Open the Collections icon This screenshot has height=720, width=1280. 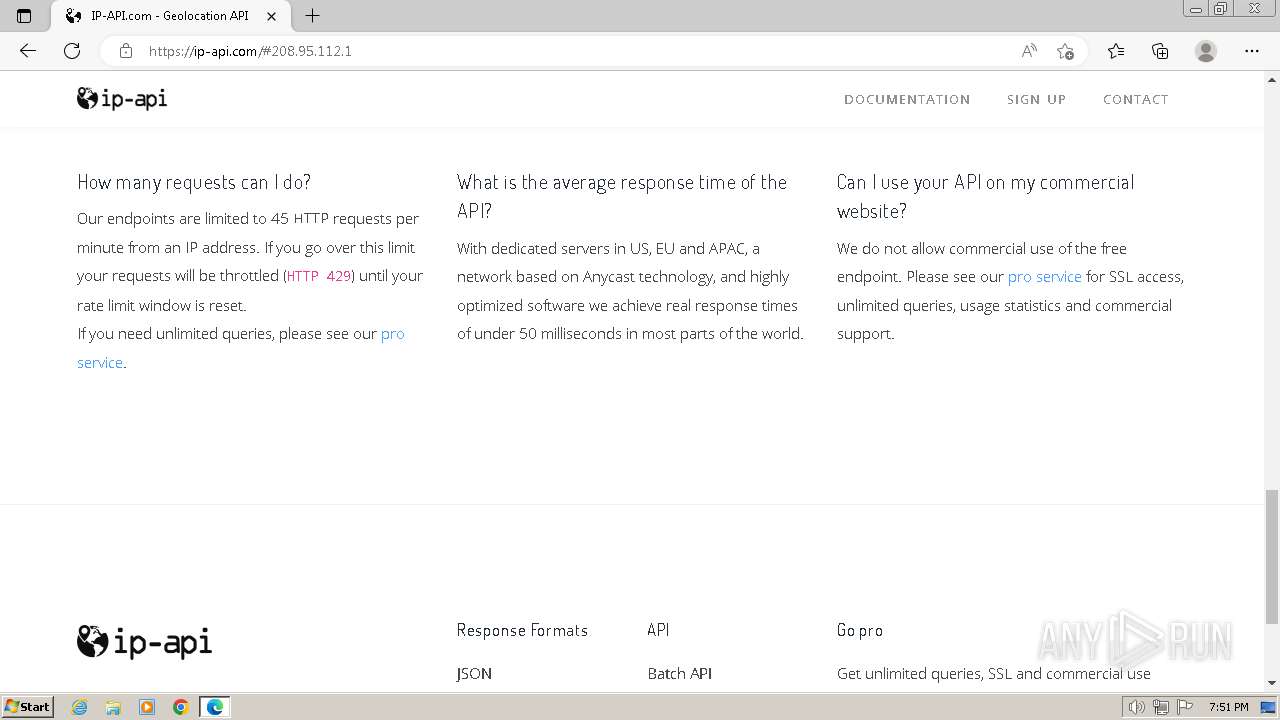[1160, 51]
